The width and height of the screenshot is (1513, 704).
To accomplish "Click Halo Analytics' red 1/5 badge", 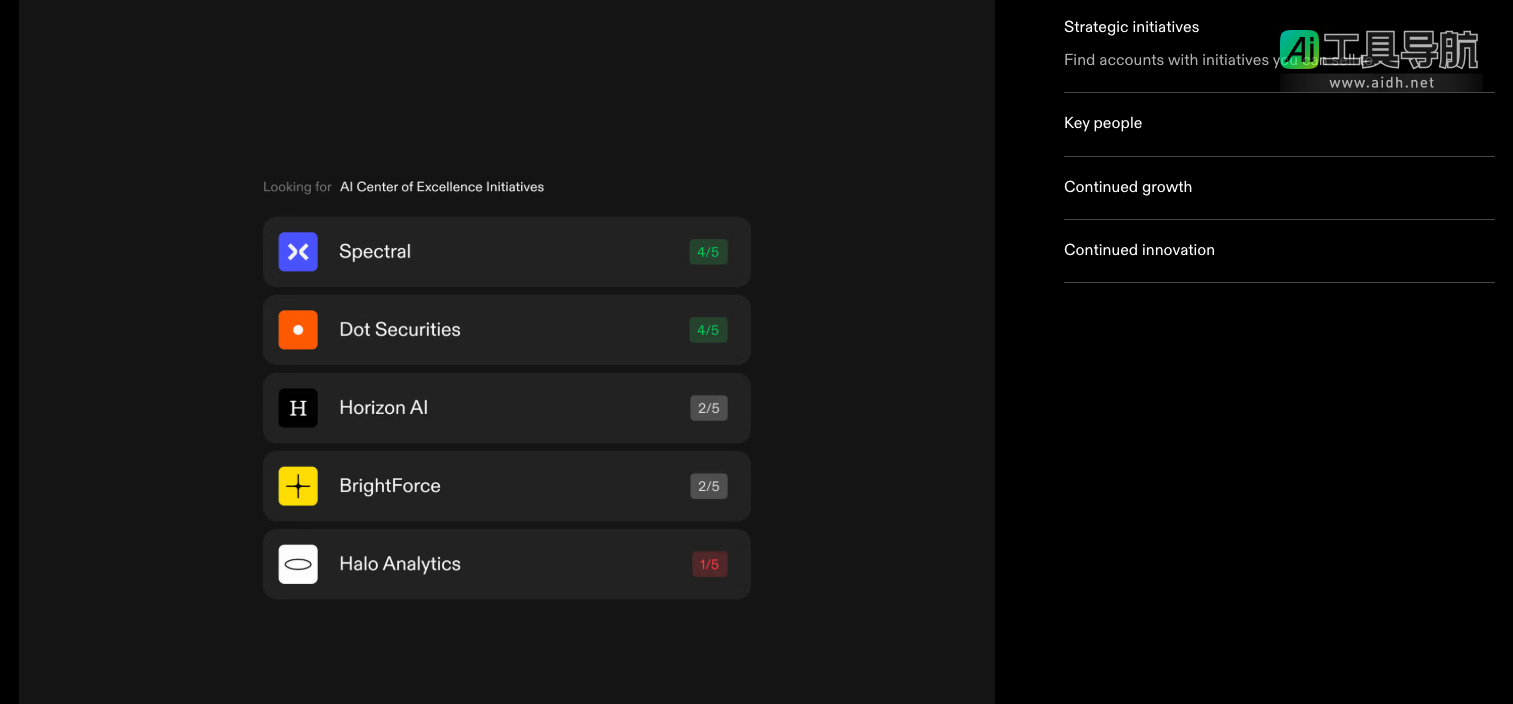I will [709, 564].
